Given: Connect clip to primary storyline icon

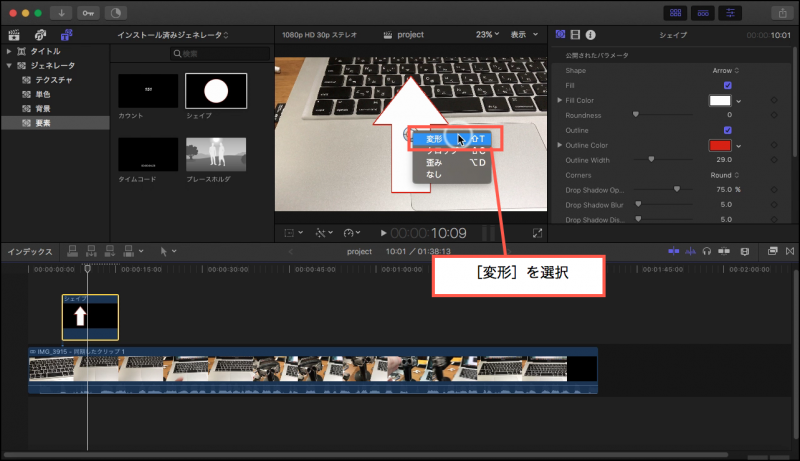Looking at the screenshot, I should pyautogui.click(x=72, y=251).
